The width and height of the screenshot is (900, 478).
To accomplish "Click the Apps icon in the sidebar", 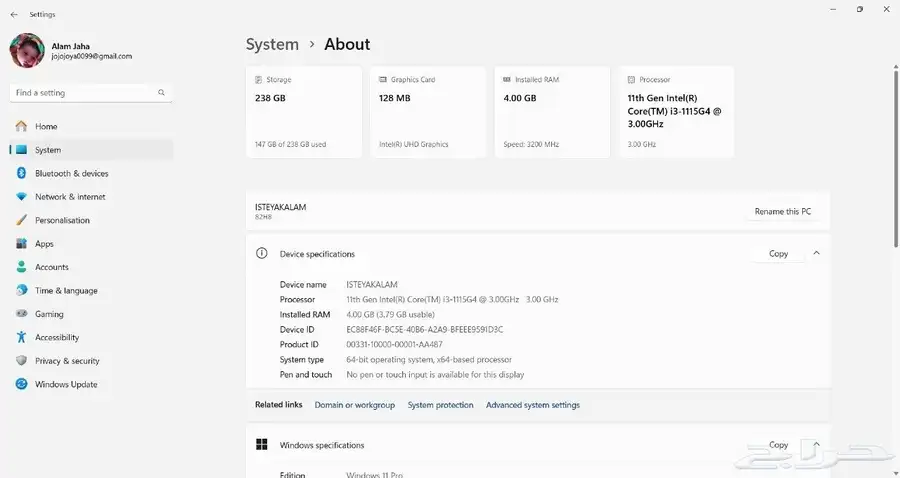I will pyautogui.click(x=21, y=244).
